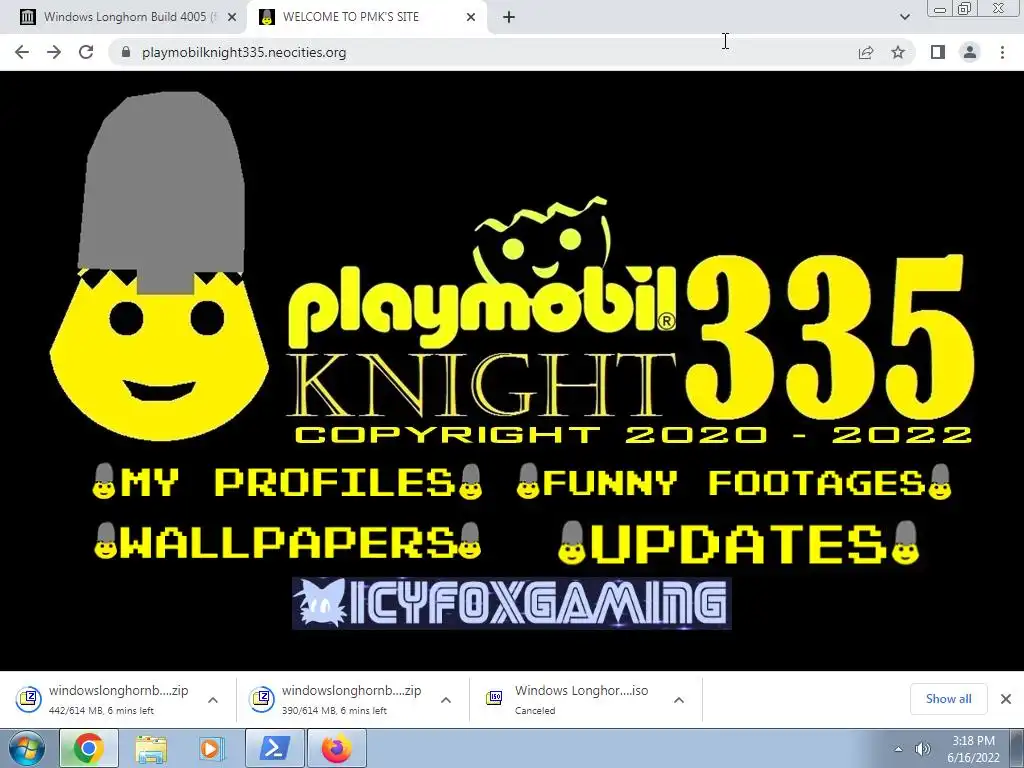View site information via the lock icon
1024x768 pixels.
[x=126, y=52]
